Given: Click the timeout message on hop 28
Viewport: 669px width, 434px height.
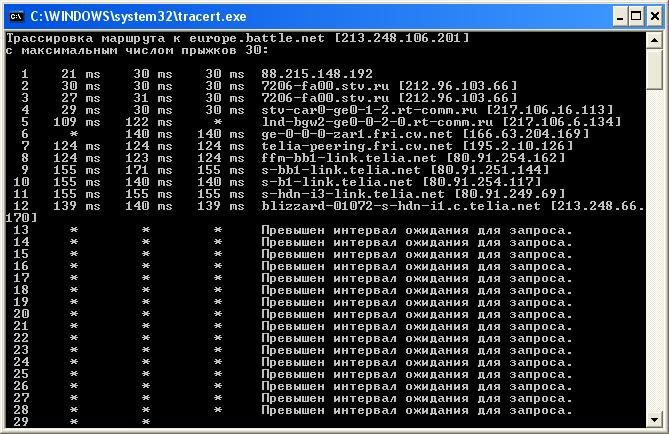Looking at the screenshot, I should point(417,409).
